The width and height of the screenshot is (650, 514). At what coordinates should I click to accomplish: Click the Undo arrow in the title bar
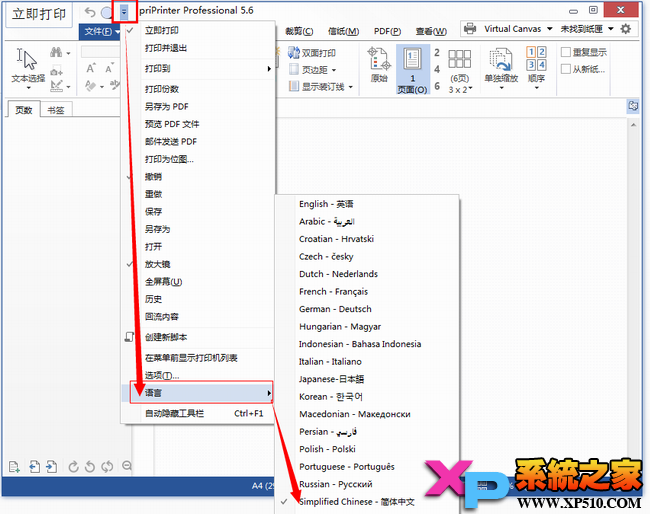(90, 12)
